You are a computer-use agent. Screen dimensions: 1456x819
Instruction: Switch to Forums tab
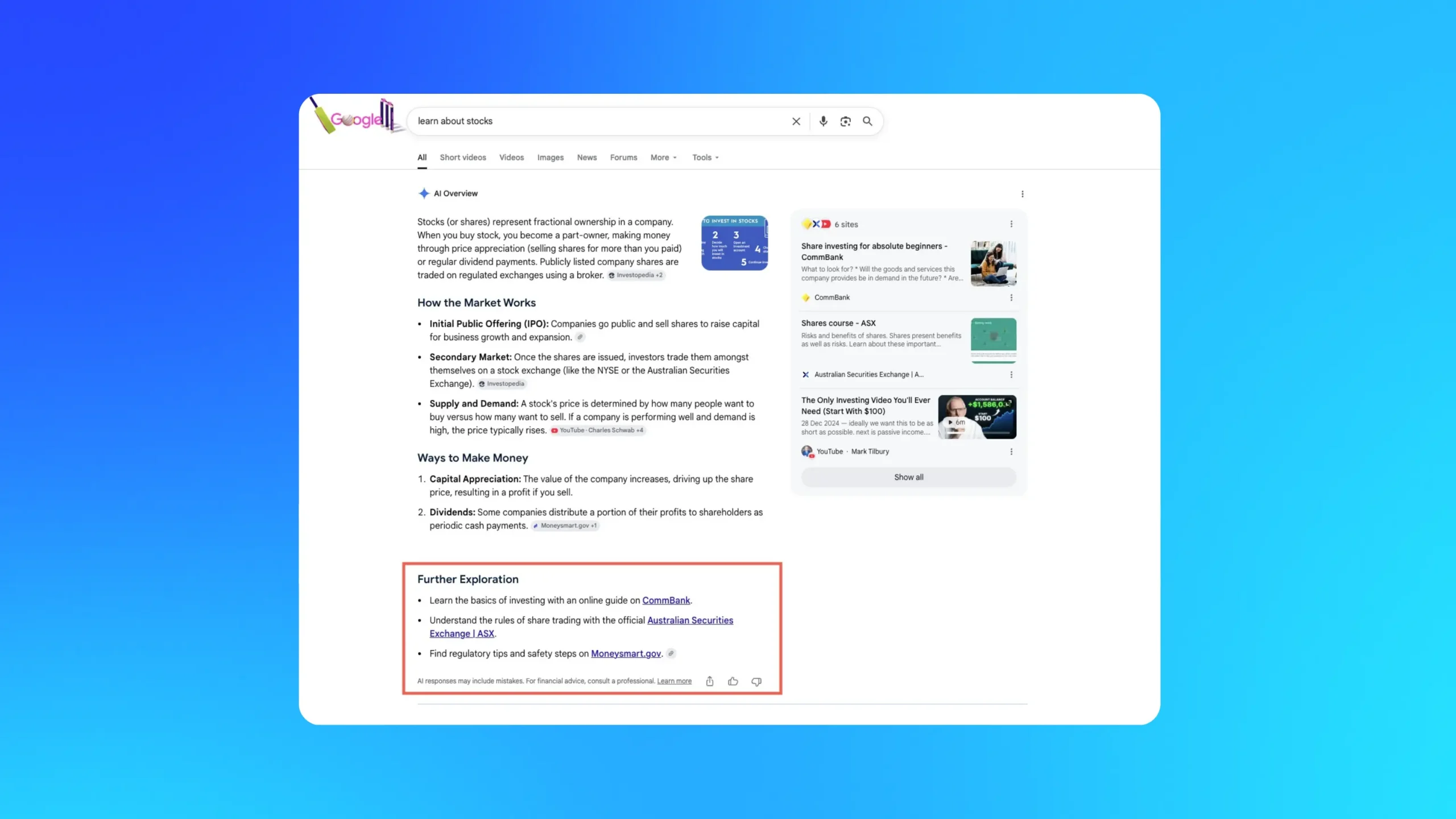coord(623,158)
